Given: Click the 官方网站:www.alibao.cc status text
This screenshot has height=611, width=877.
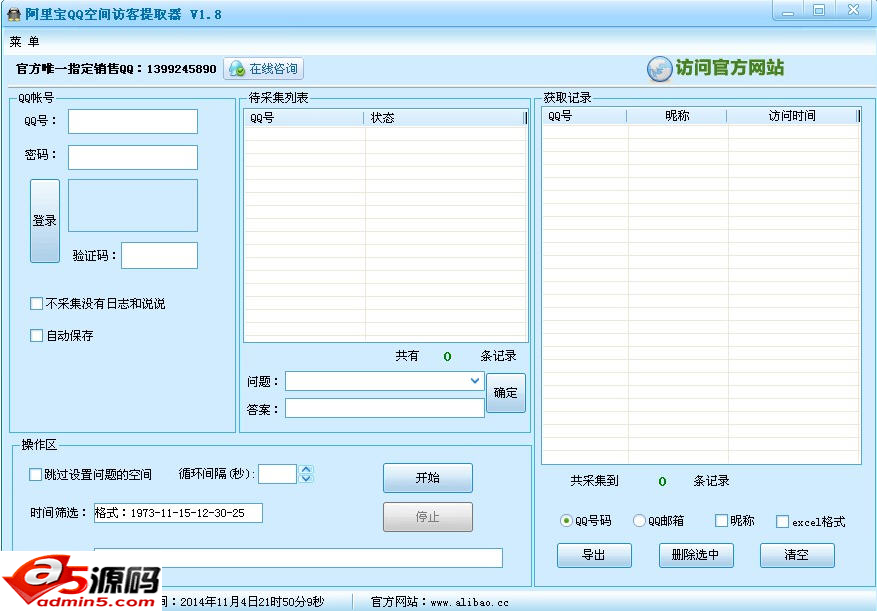Looking at the screenshot, I should coord(440,603).
